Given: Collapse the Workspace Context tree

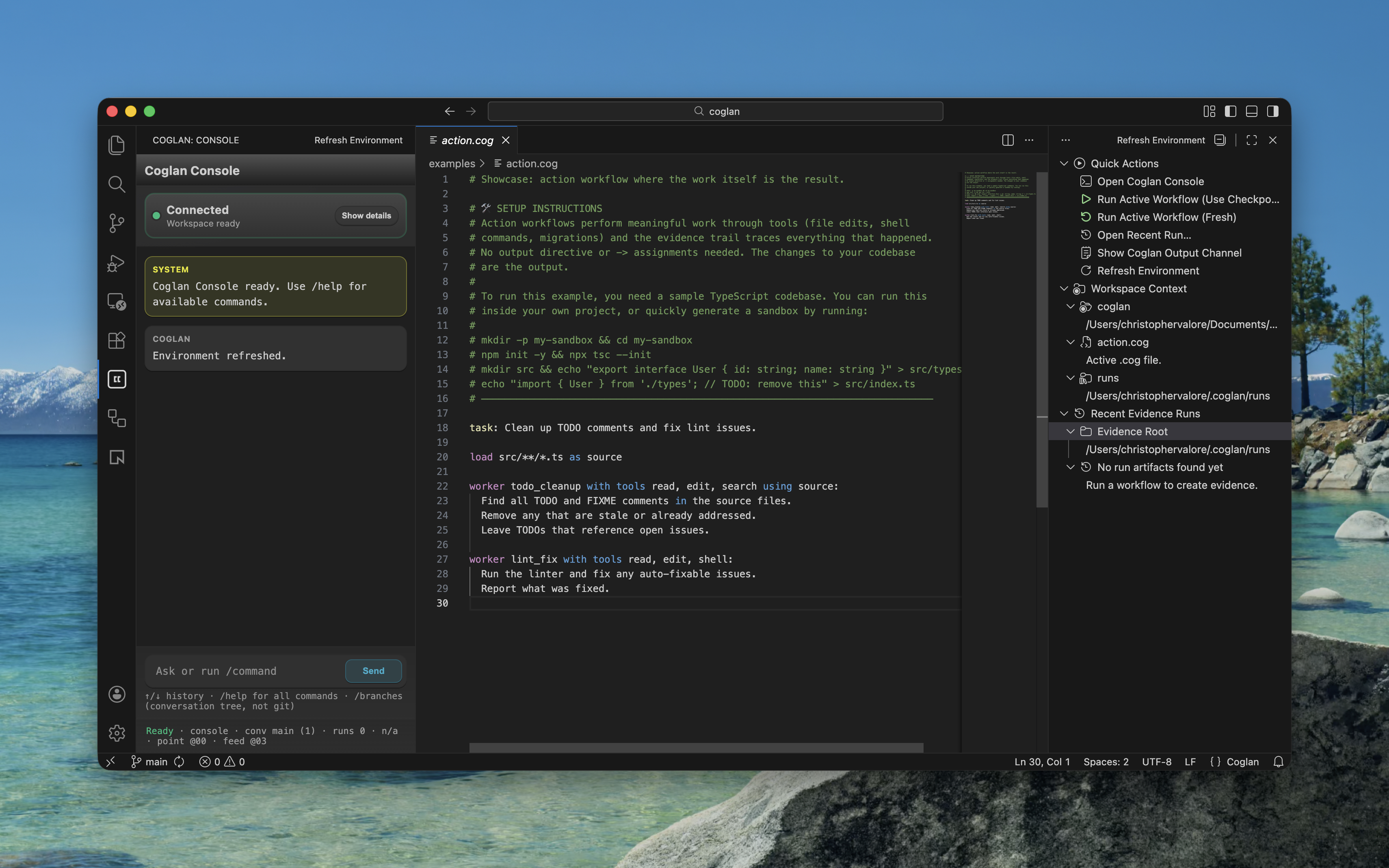Looking at the screenshot, I should coord(1065,289).
